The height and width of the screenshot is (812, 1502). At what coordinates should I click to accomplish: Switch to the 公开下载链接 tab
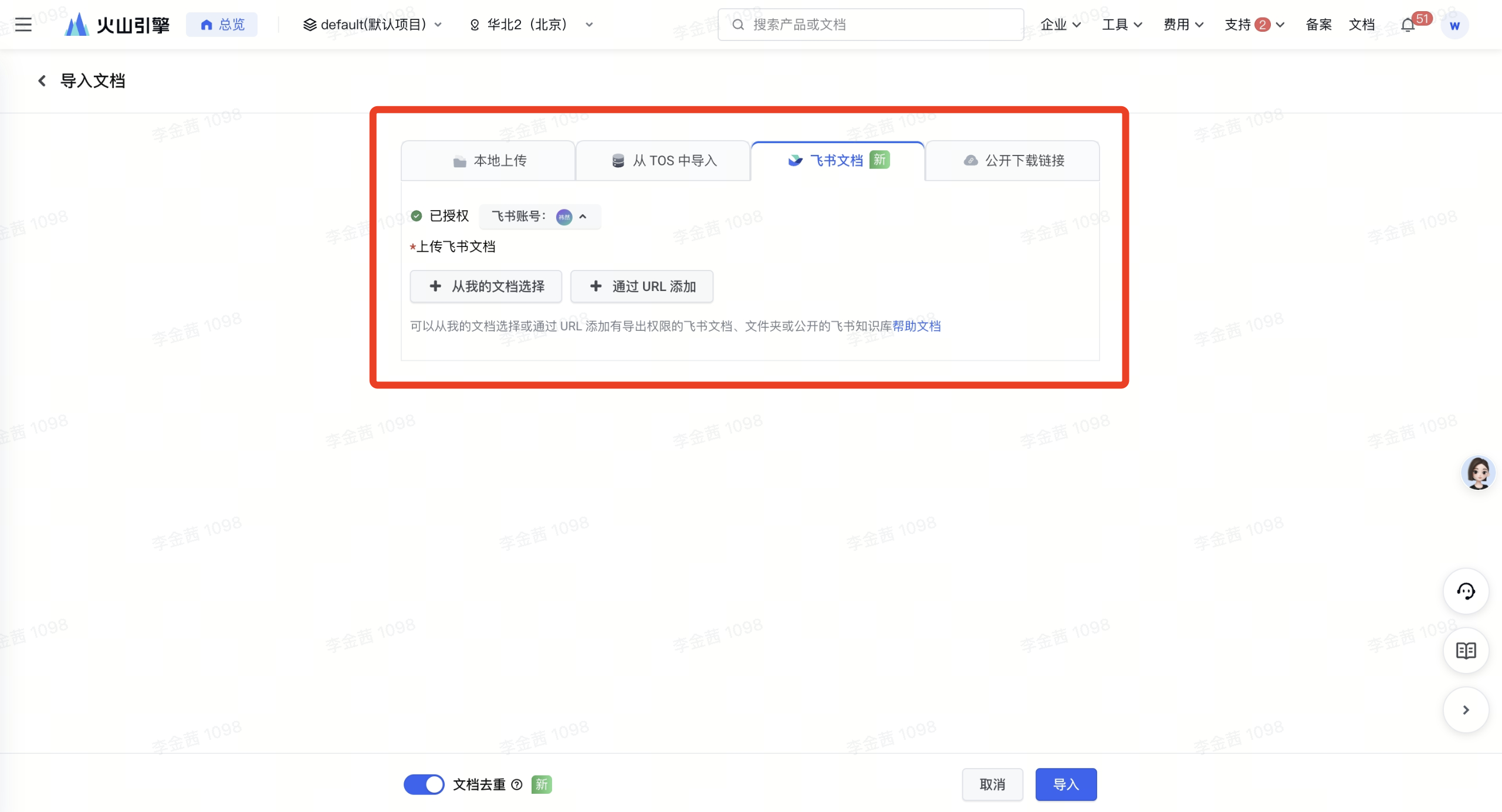(x=1013, y=160)
